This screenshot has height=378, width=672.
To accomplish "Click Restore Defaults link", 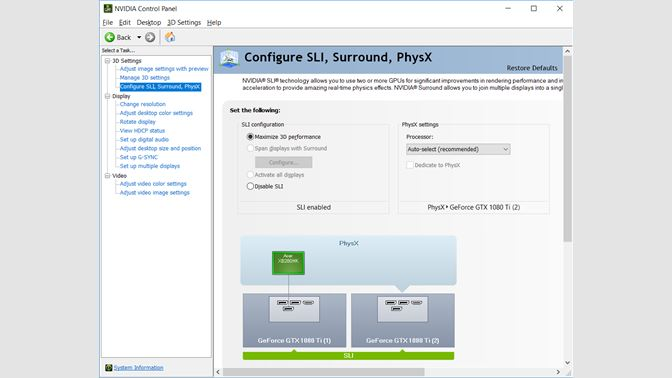I will coord(532,68).
